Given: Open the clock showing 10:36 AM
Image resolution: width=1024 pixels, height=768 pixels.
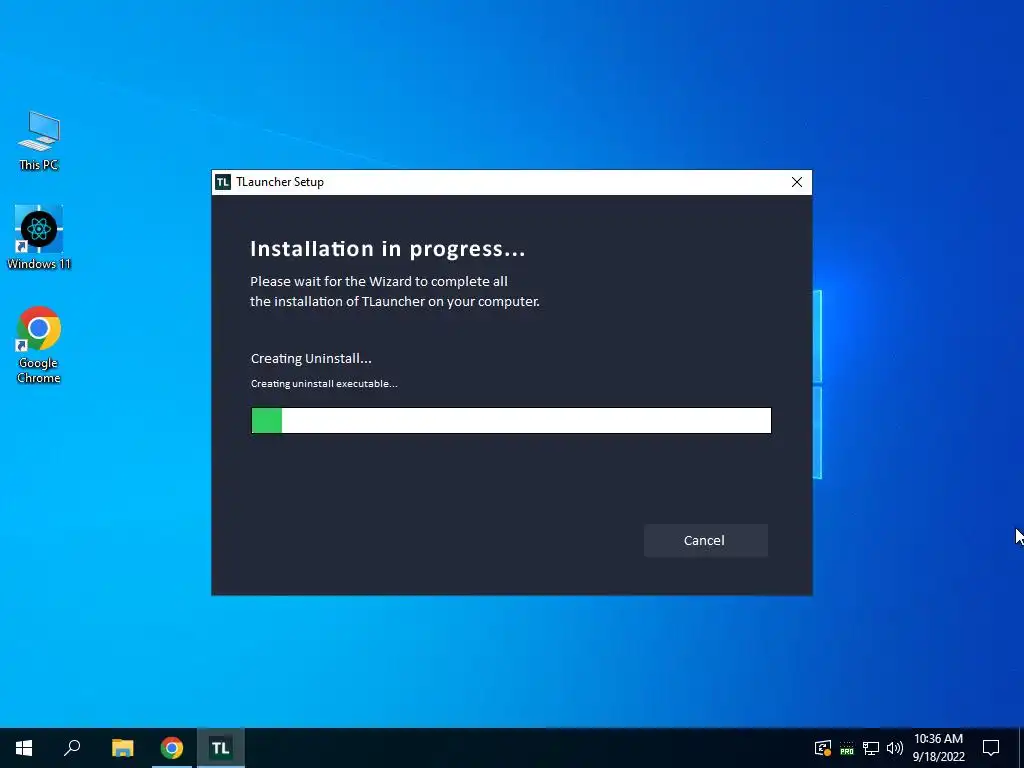Looking at the screenshot, I should 938,748.
